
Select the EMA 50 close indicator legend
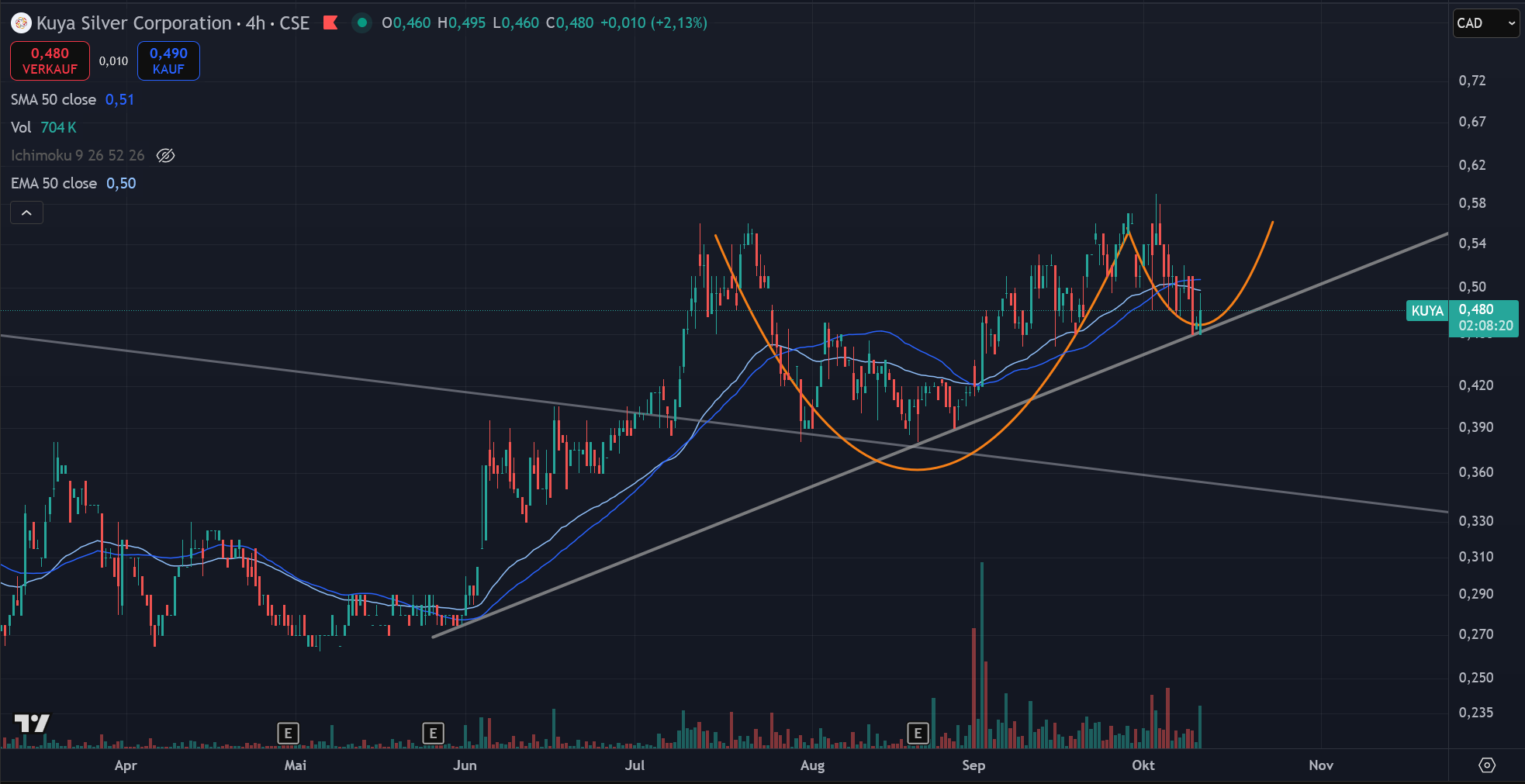54,183
